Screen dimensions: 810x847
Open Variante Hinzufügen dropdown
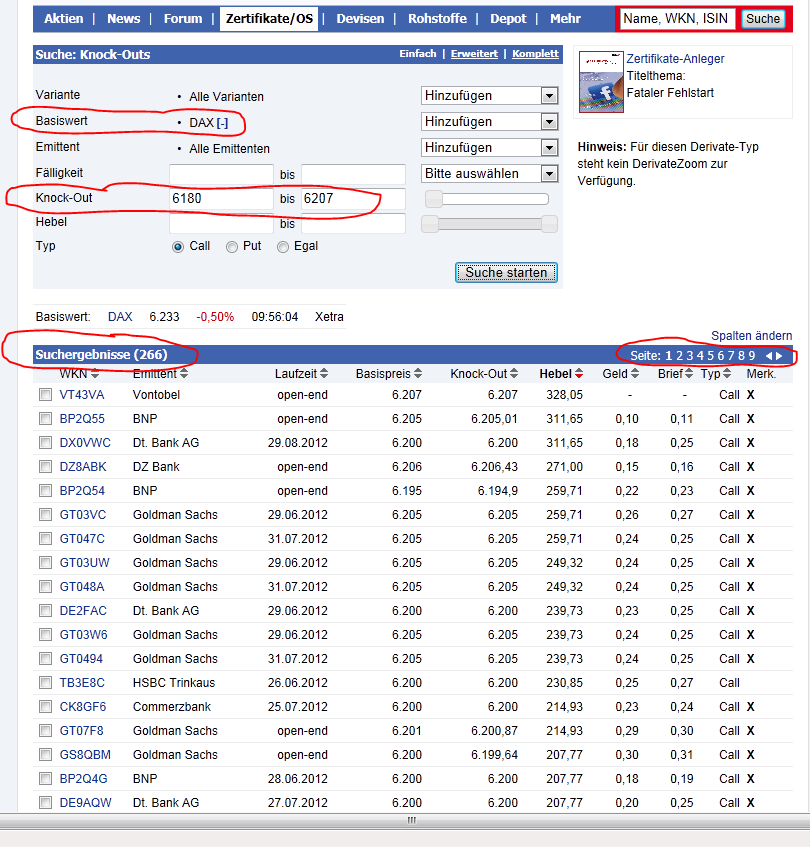tap(489, 96)
